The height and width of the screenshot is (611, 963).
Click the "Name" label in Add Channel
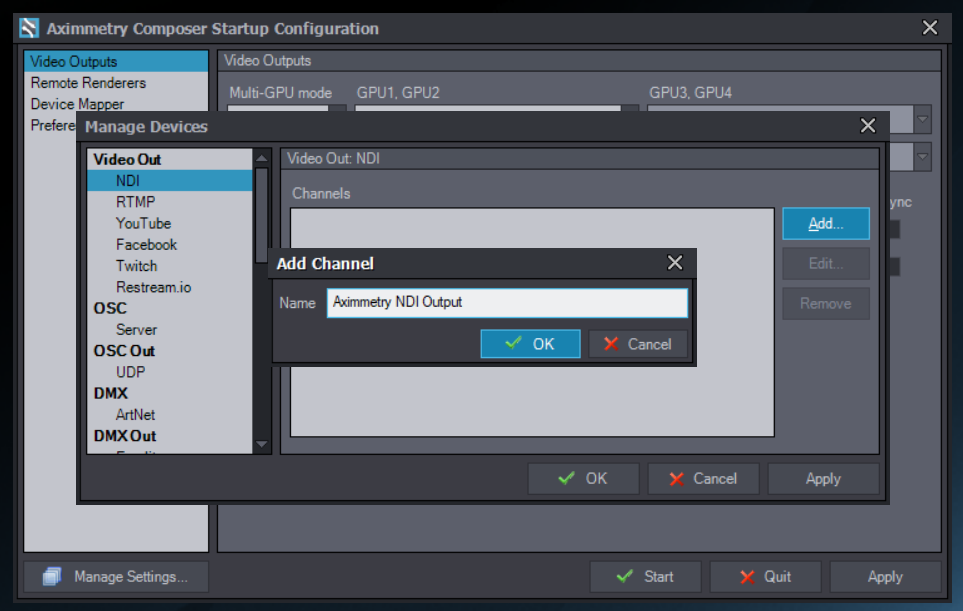[x=297, y=303]
